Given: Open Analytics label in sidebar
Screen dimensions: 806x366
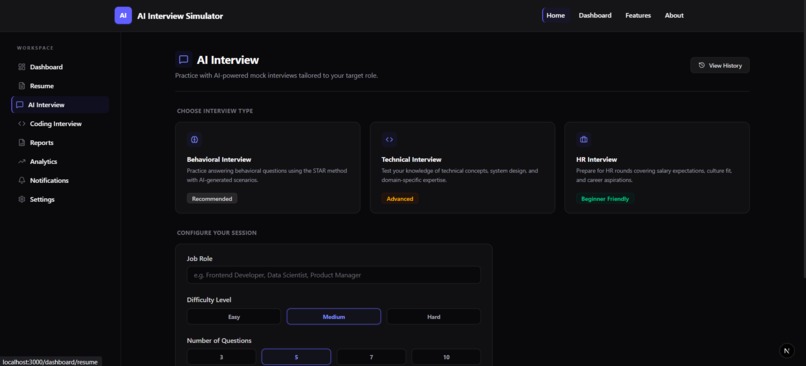Looking at the screenshot, I should coord(44,161).
